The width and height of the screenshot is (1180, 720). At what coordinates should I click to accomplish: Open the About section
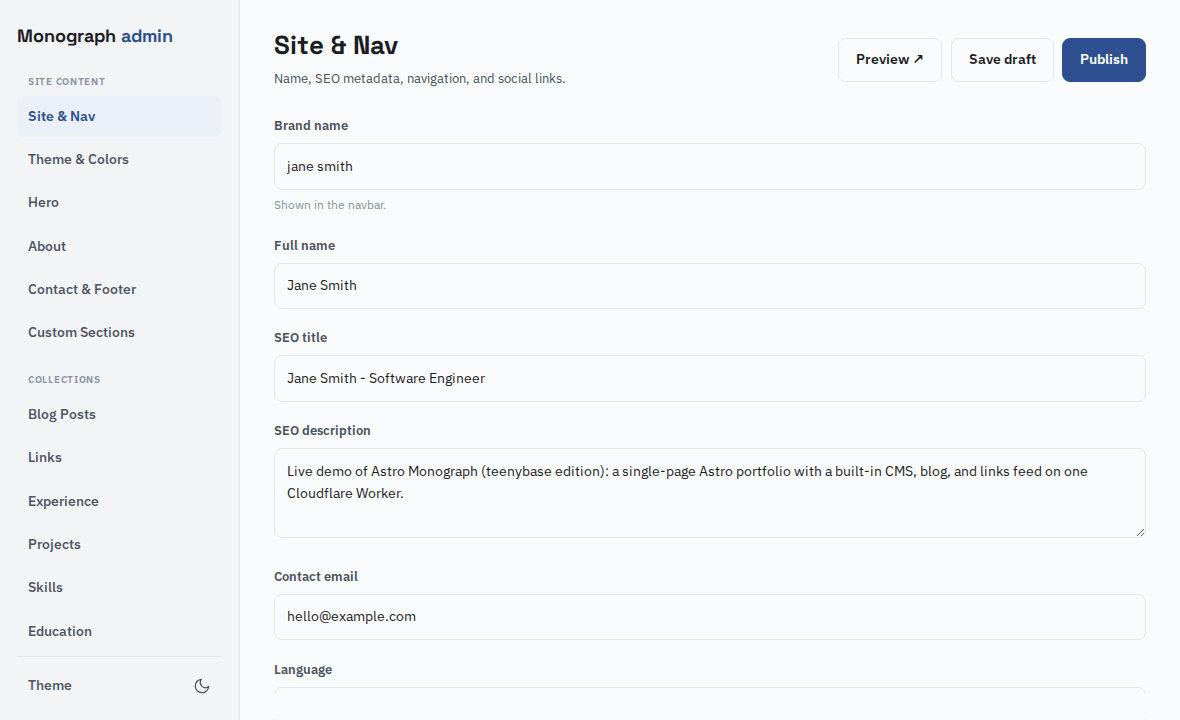pyautogui.click(x=119, y=246)
